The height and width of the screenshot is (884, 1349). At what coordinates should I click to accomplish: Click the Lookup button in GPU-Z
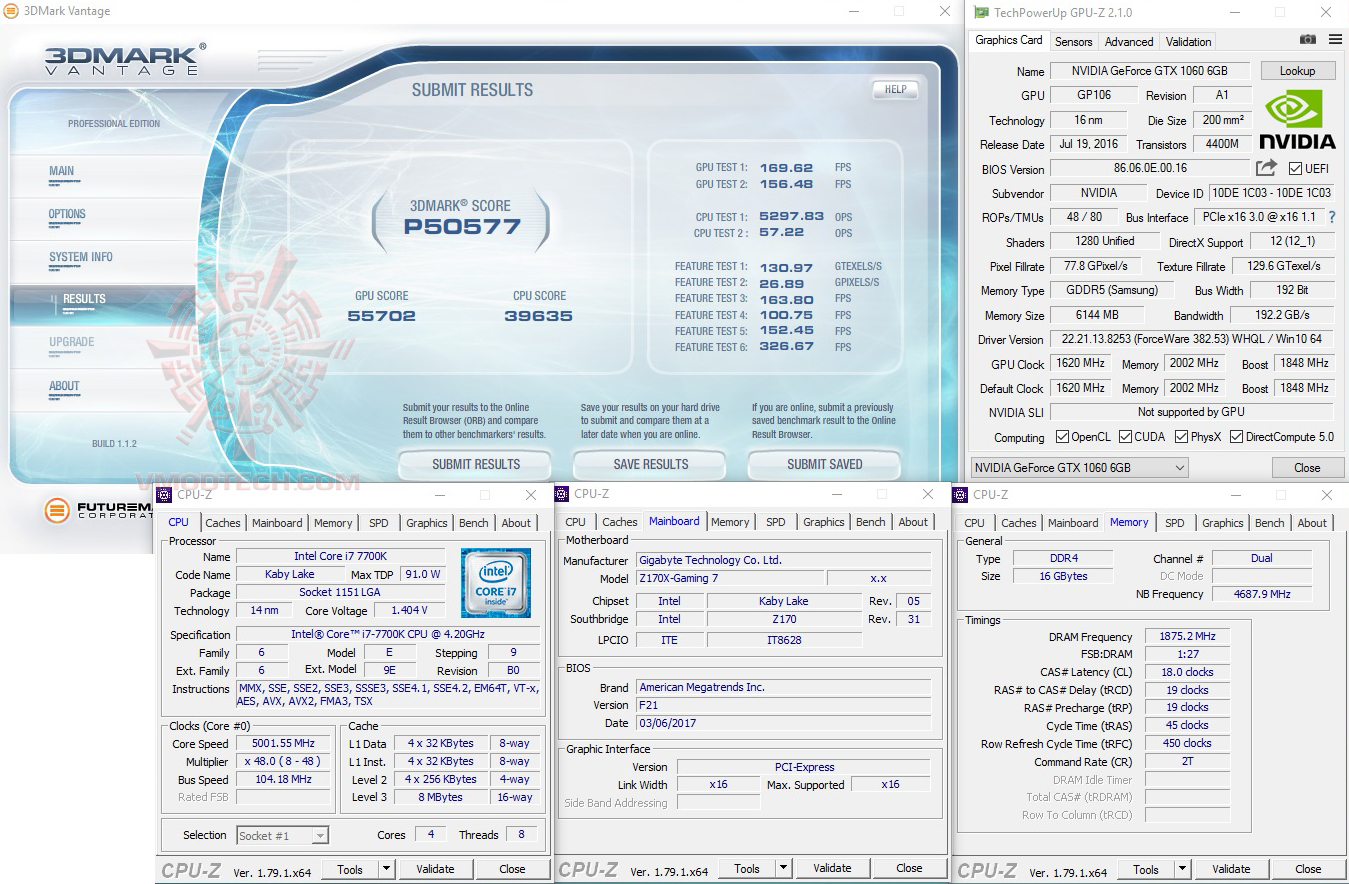tap(1297, 70)
